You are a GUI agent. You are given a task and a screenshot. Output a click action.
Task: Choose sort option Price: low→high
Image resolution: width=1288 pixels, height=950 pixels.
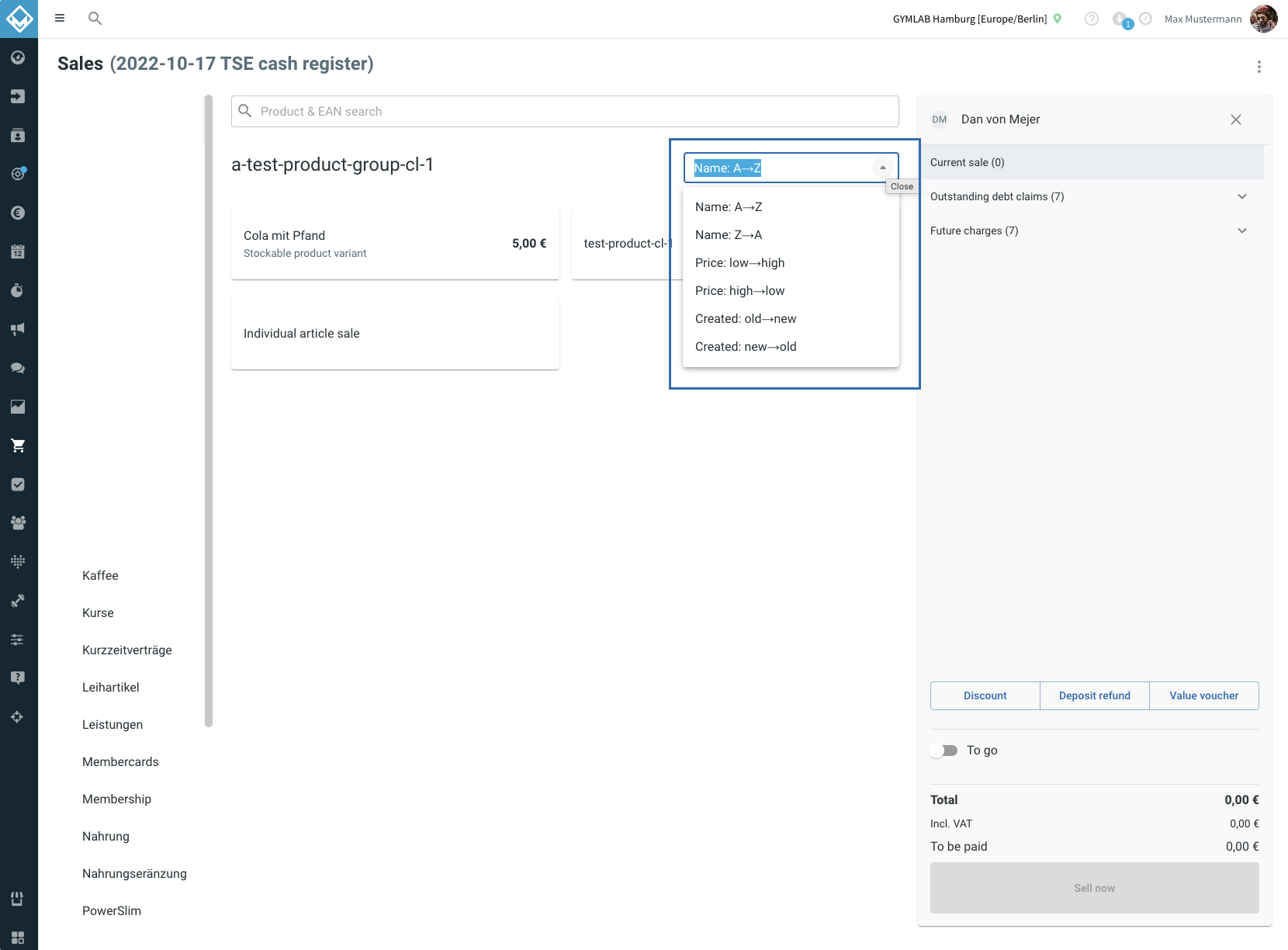(x=791, y=263)
